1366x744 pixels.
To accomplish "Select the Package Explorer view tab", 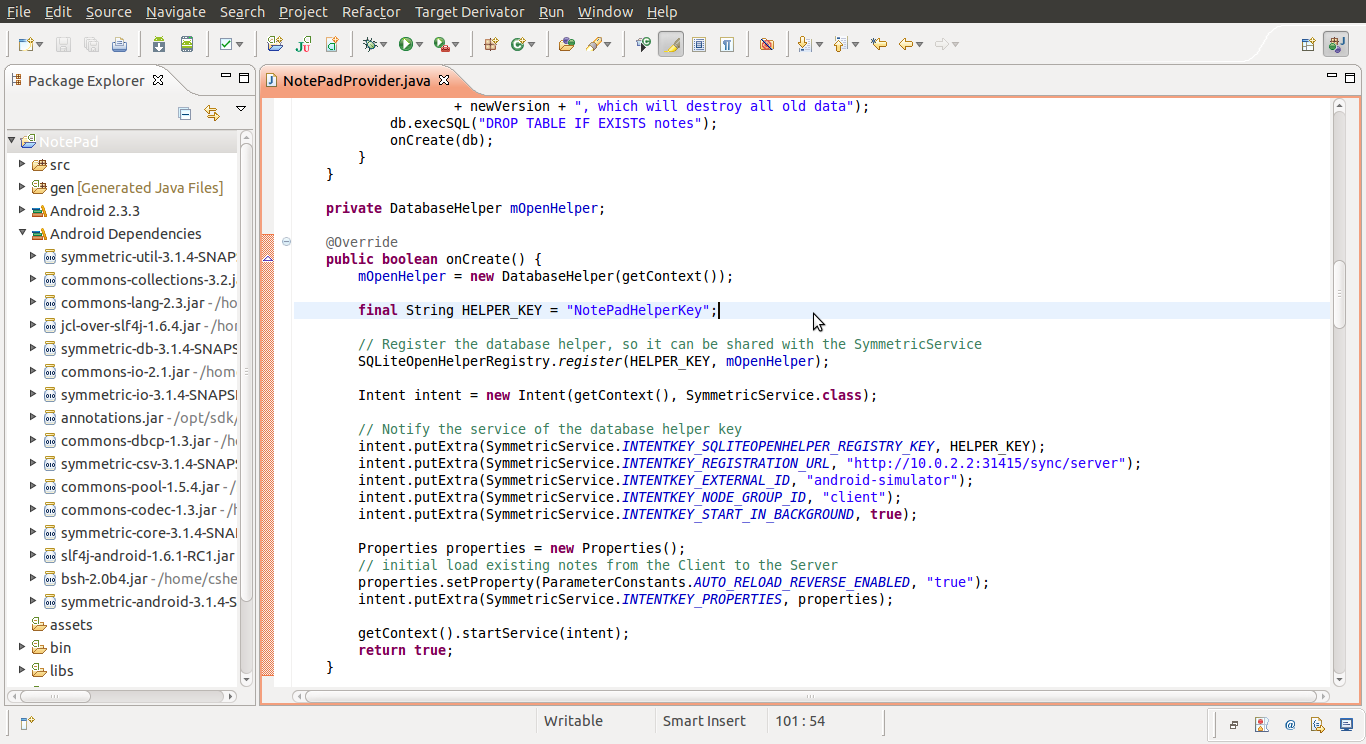I will [x=87, y=80].
